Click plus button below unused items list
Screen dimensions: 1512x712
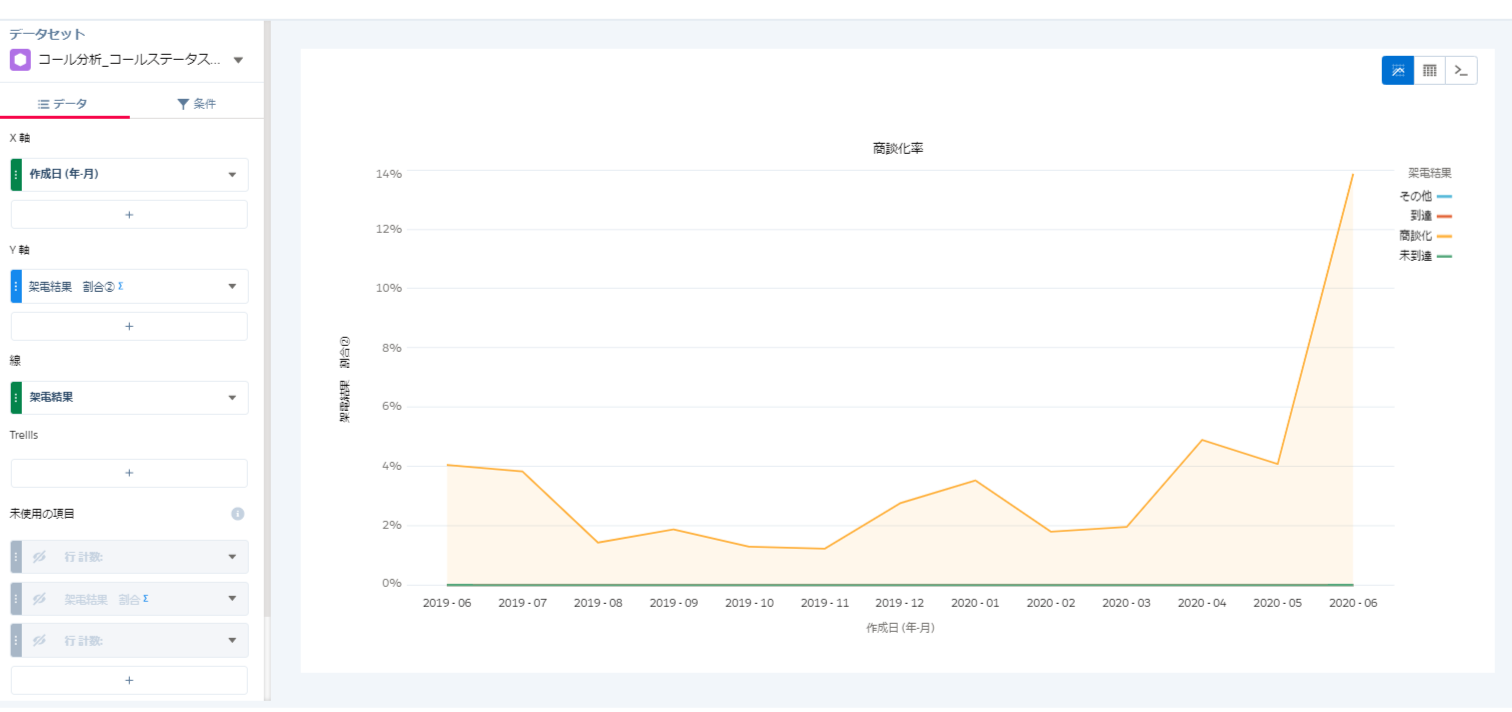pyautogui.click(x=129, y=680)
